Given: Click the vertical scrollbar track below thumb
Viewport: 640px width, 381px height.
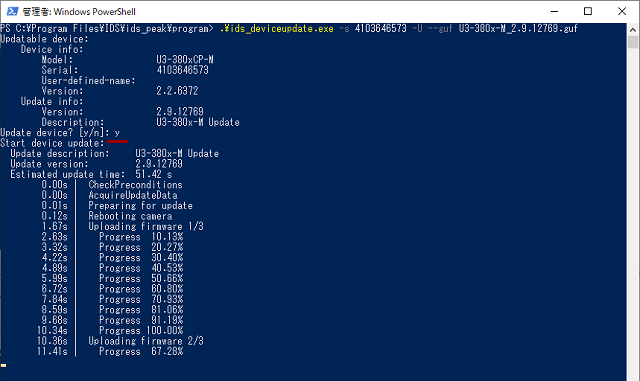Looking at the screenshot, I should [633, 212].
